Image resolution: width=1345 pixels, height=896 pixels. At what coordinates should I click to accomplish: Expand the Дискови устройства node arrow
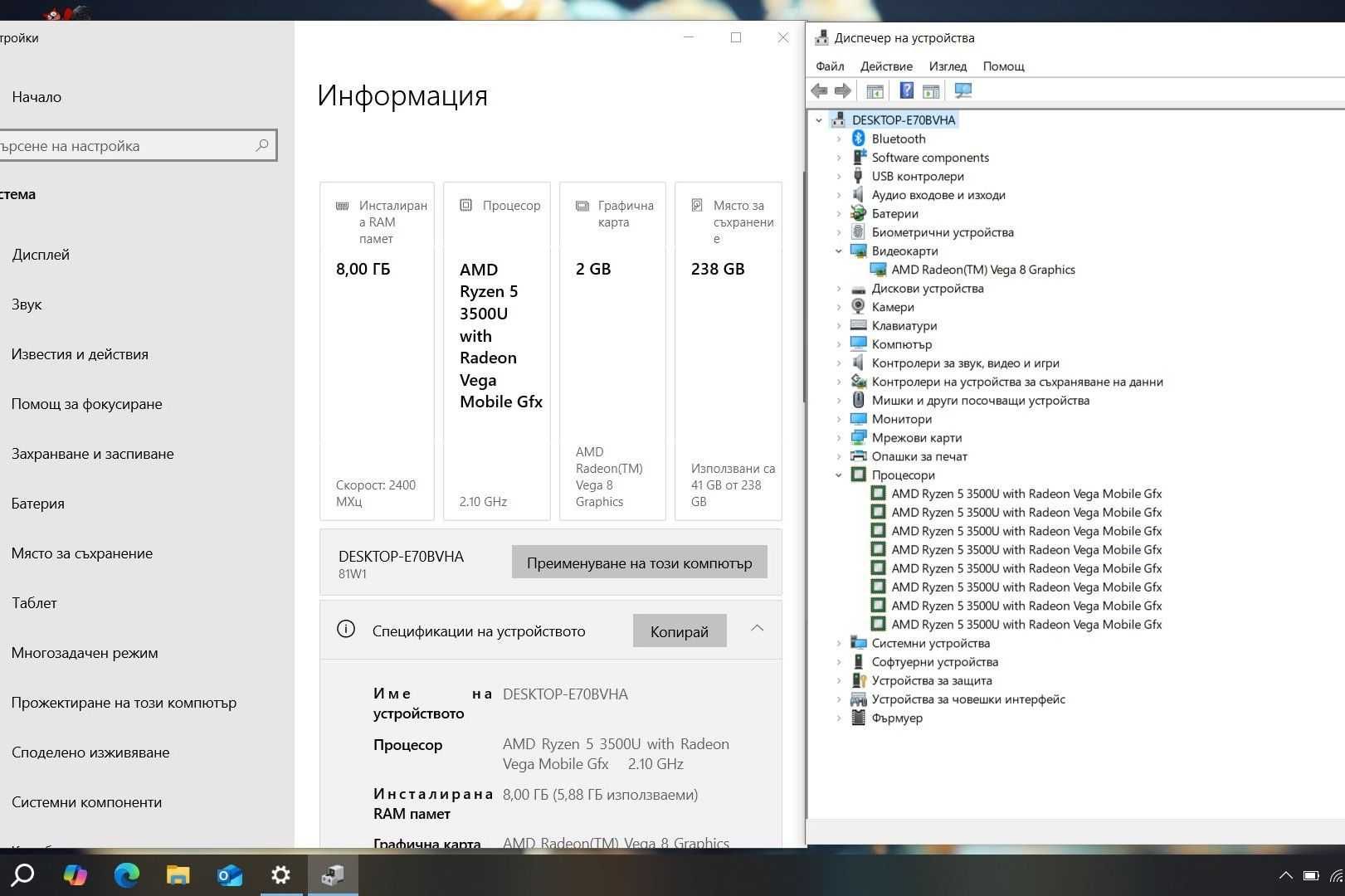pyautogui.click(x=839, y=289)
